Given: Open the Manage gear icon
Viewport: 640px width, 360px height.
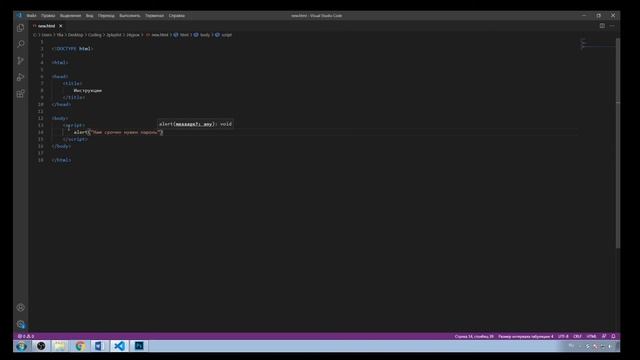Looking at the screenshot, I should point(20,324).
